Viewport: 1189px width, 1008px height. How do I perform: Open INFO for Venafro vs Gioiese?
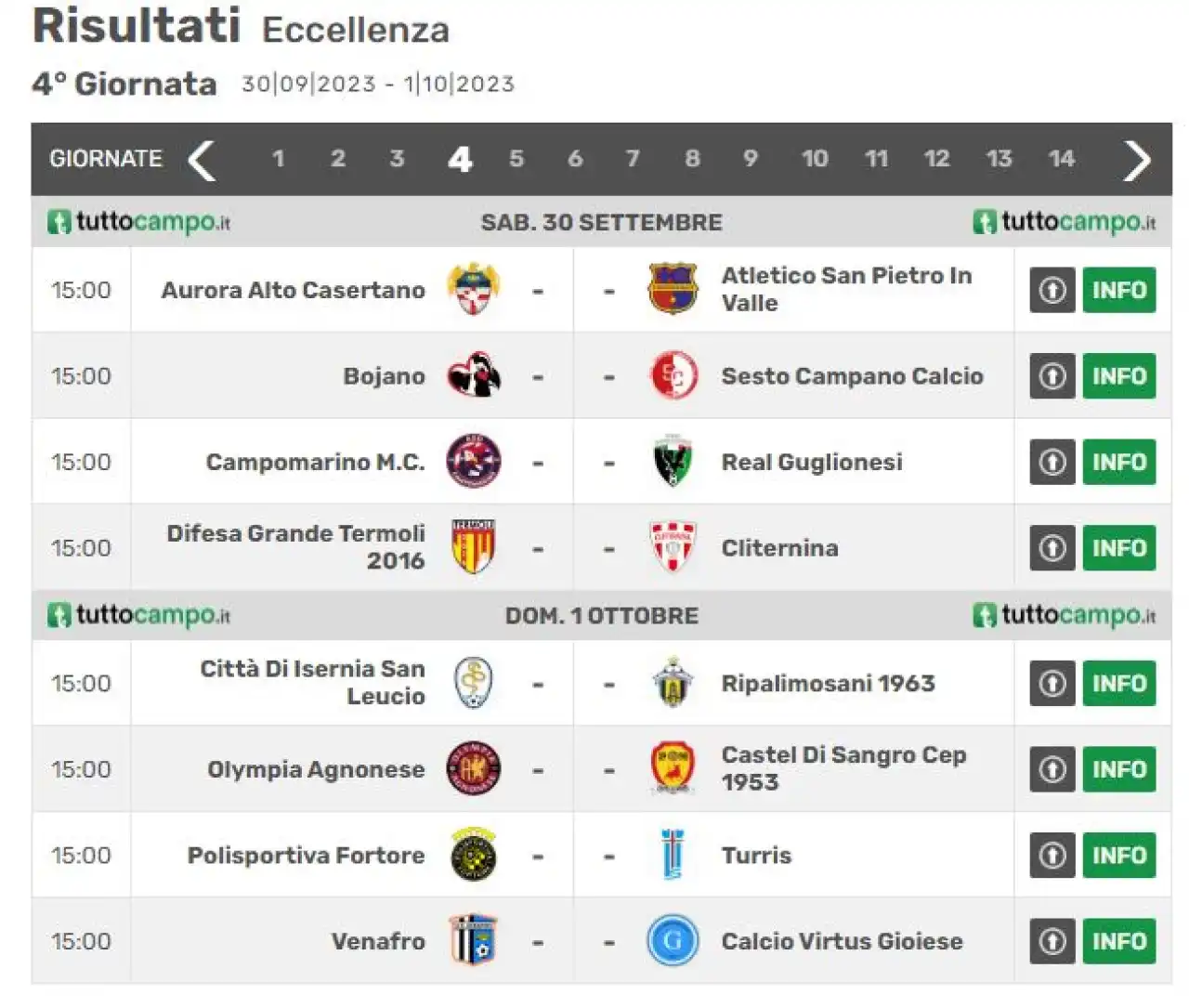click(1119, 941)
